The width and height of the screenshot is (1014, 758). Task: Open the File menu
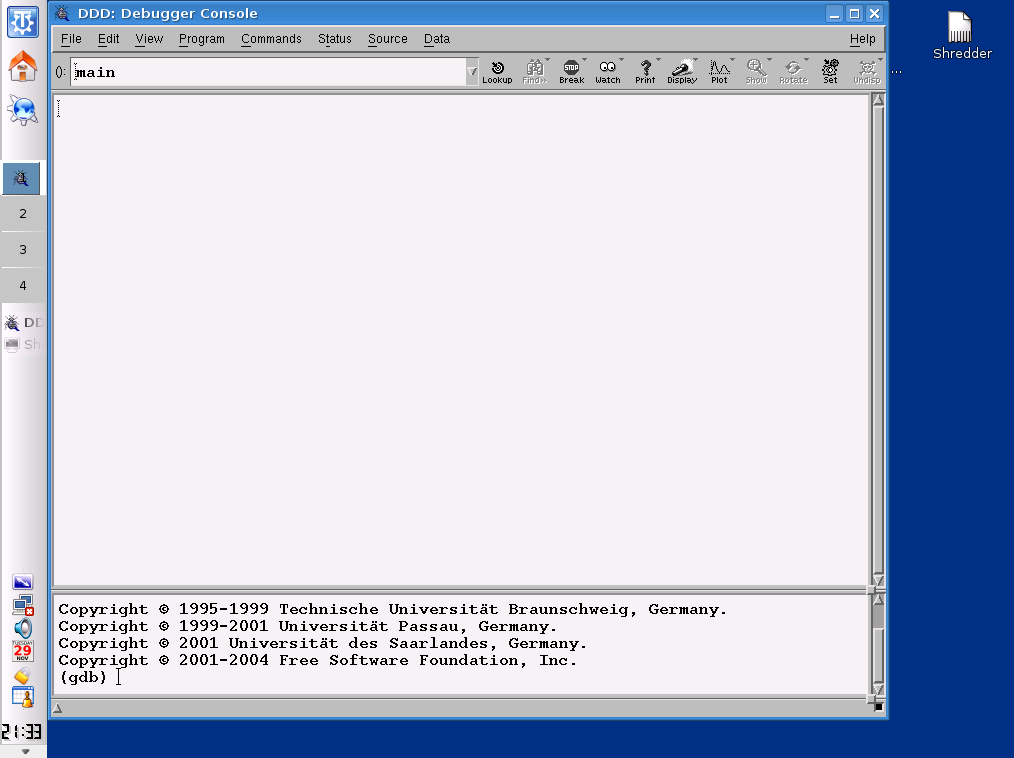click(x=71, y=39)
